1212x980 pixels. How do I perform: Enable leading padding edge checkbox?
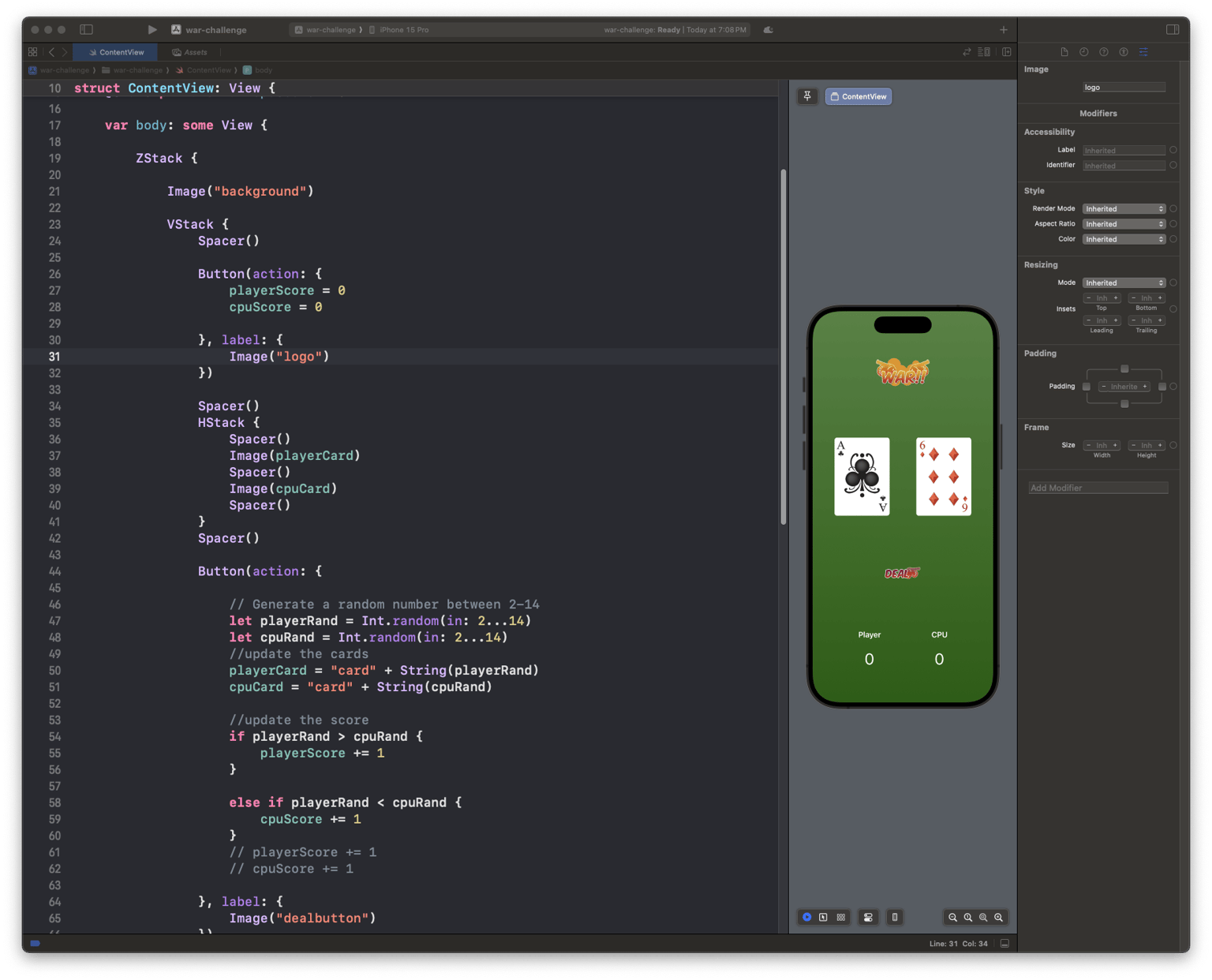(x=1087, y=387)
